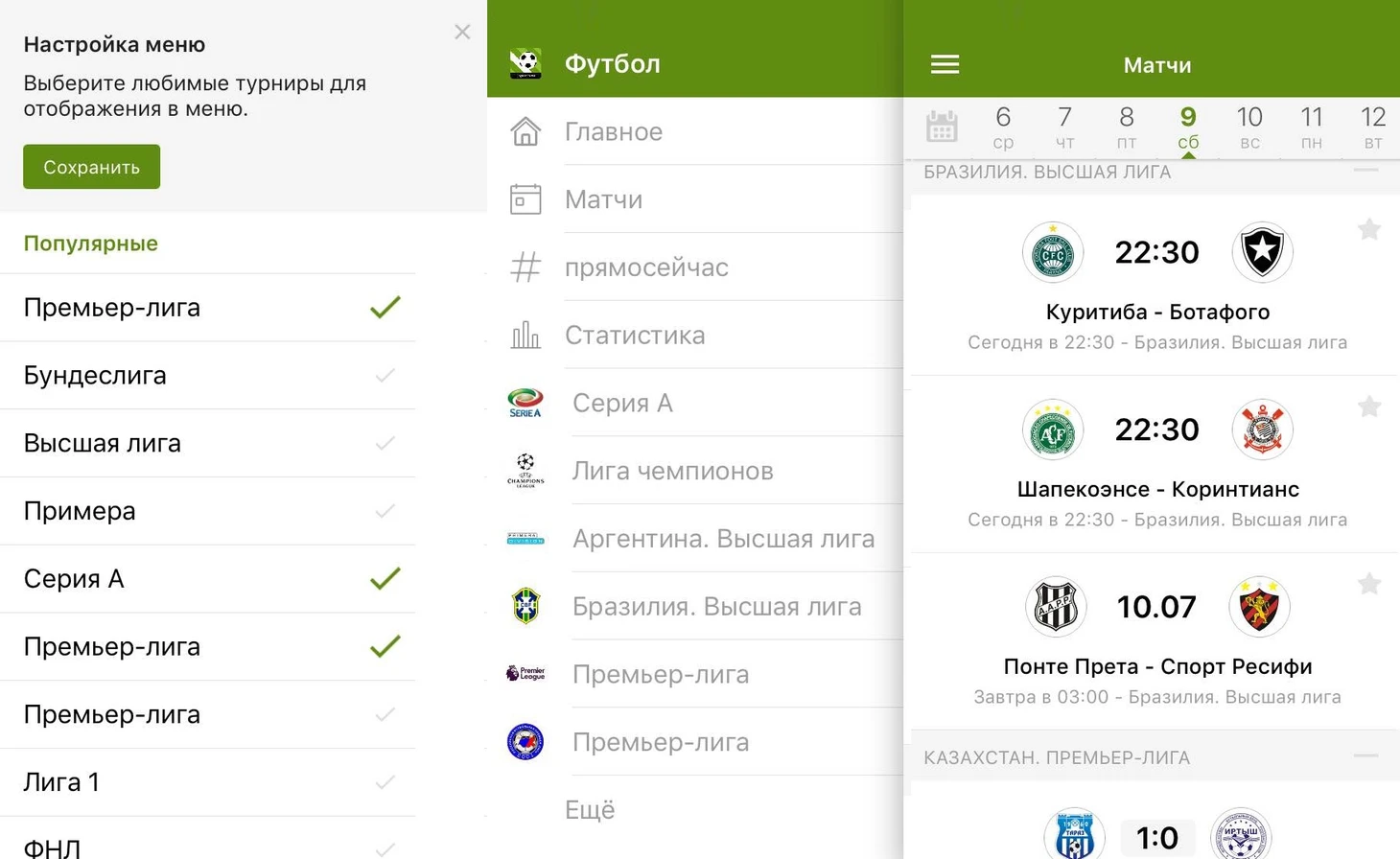
Task: Favorite the Куритиба - Ботафого match star
Action: (1368, 229)
